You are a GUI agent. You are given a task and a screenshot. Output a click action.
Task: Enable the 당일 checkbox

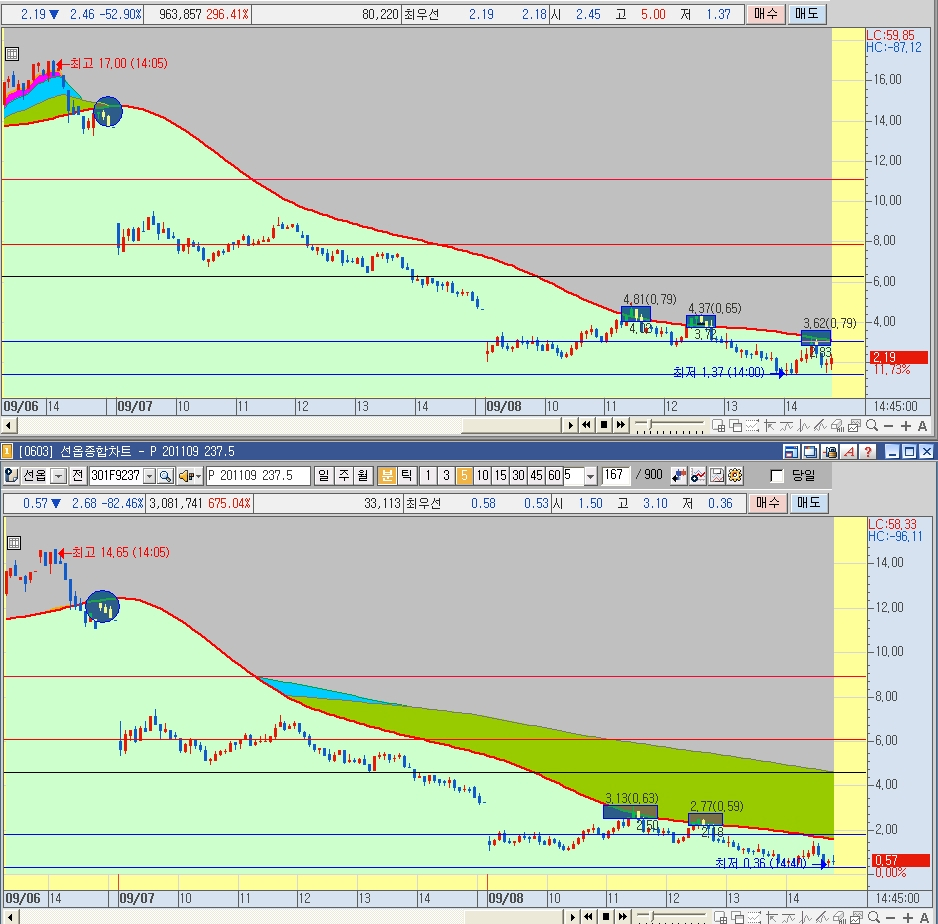(x=777, y=476)
